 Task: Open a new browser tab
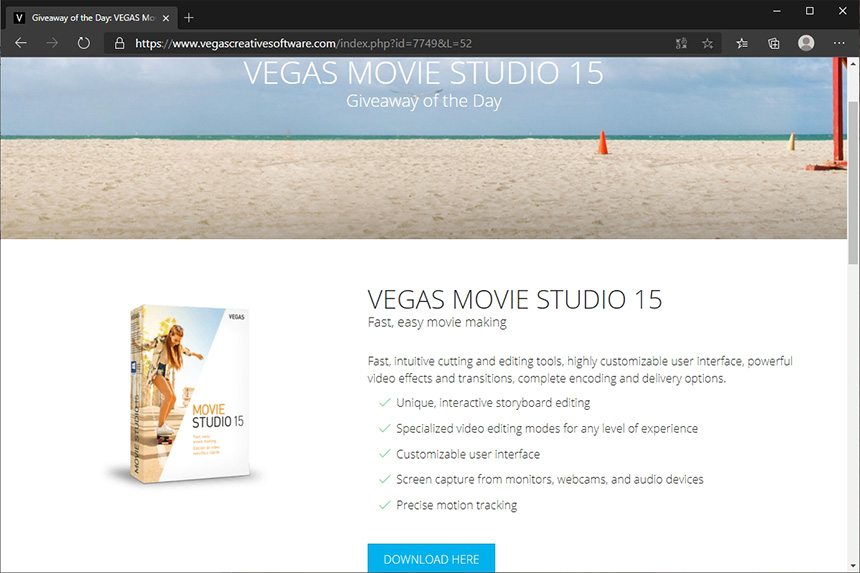(189, 18)
